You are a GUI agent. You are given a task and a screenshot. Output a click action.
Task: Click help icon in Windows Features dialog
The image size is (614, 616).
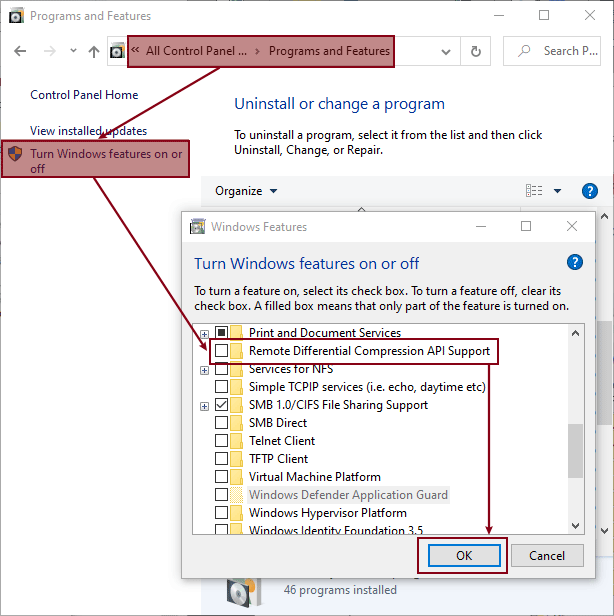tap(575, 262)
